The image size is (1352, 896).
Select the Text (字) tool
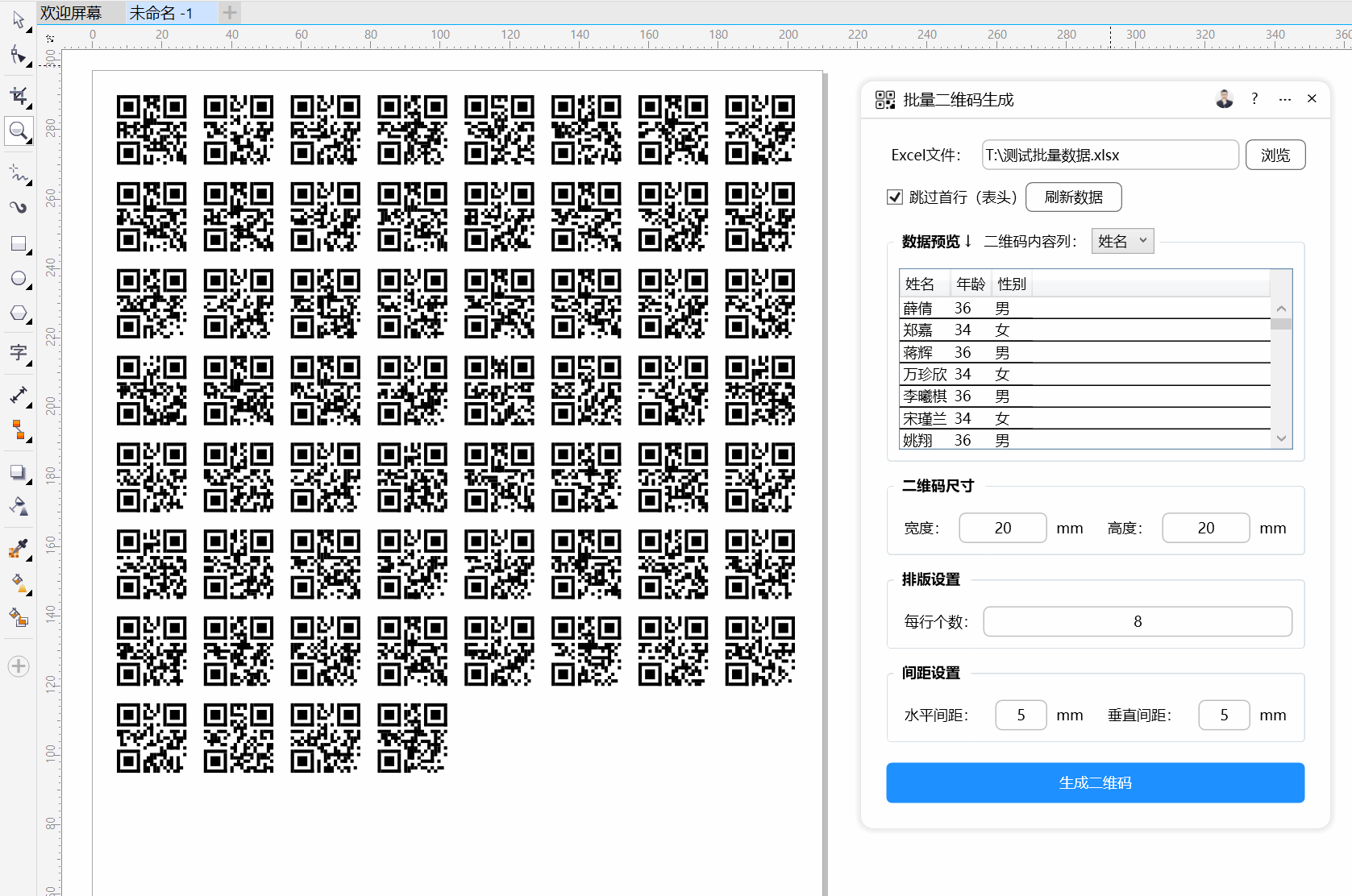click(x=18, y=352)
